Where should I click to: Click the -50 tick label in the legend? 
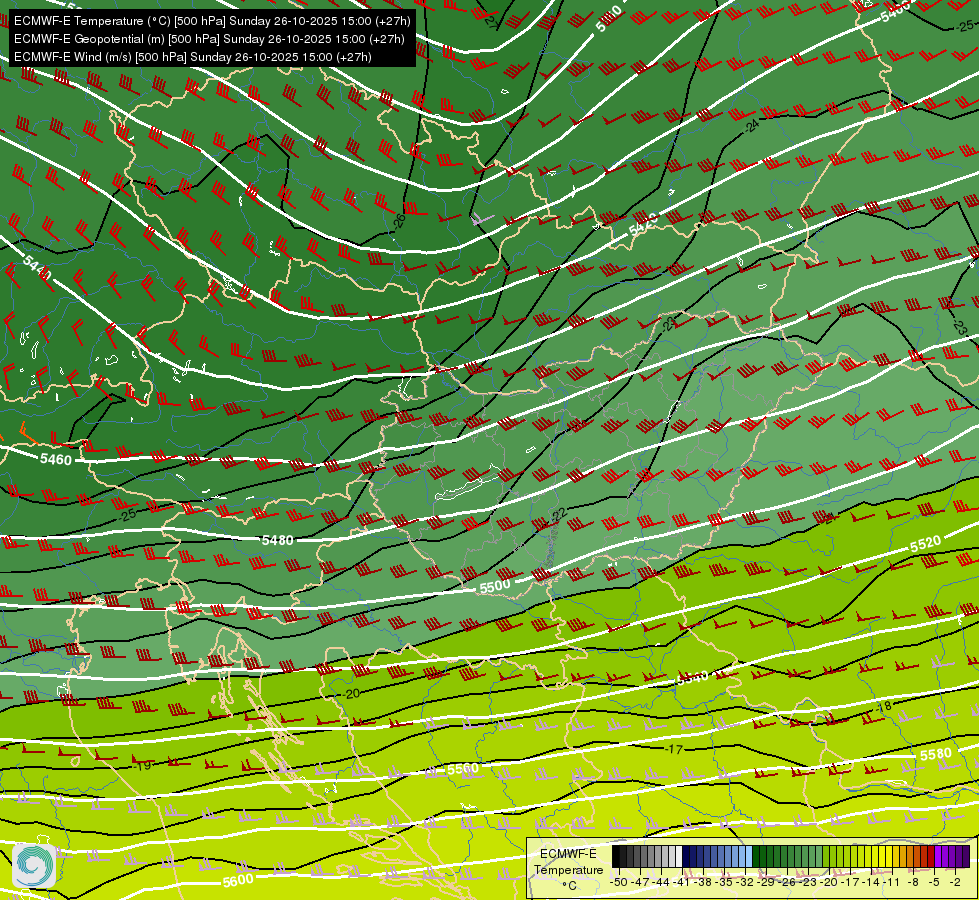619,882
